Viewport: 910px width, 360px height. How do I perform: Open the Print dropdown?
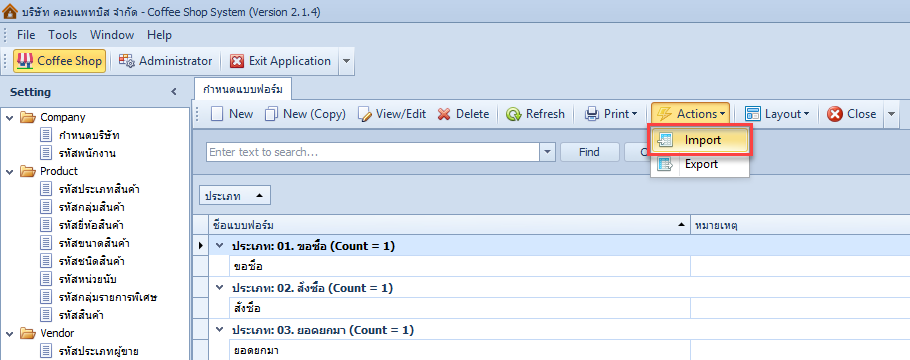(611, 114)
